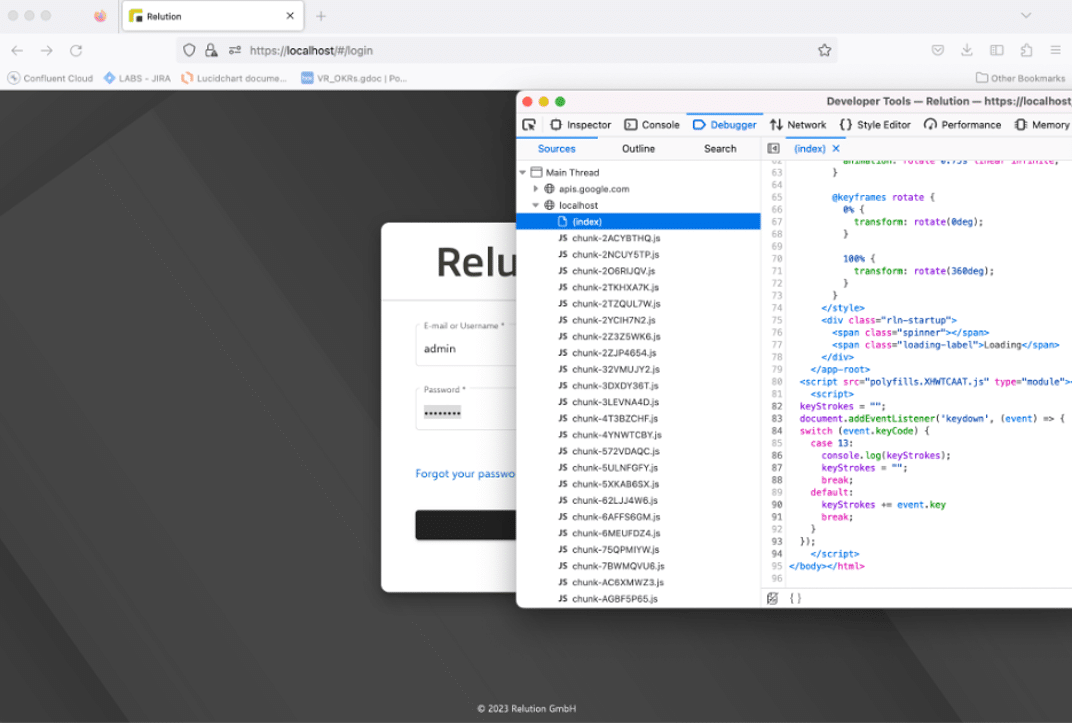Screen dimensions: 1072x724
Task: Close the (index) source tab
Action: (x=836, y=148)
